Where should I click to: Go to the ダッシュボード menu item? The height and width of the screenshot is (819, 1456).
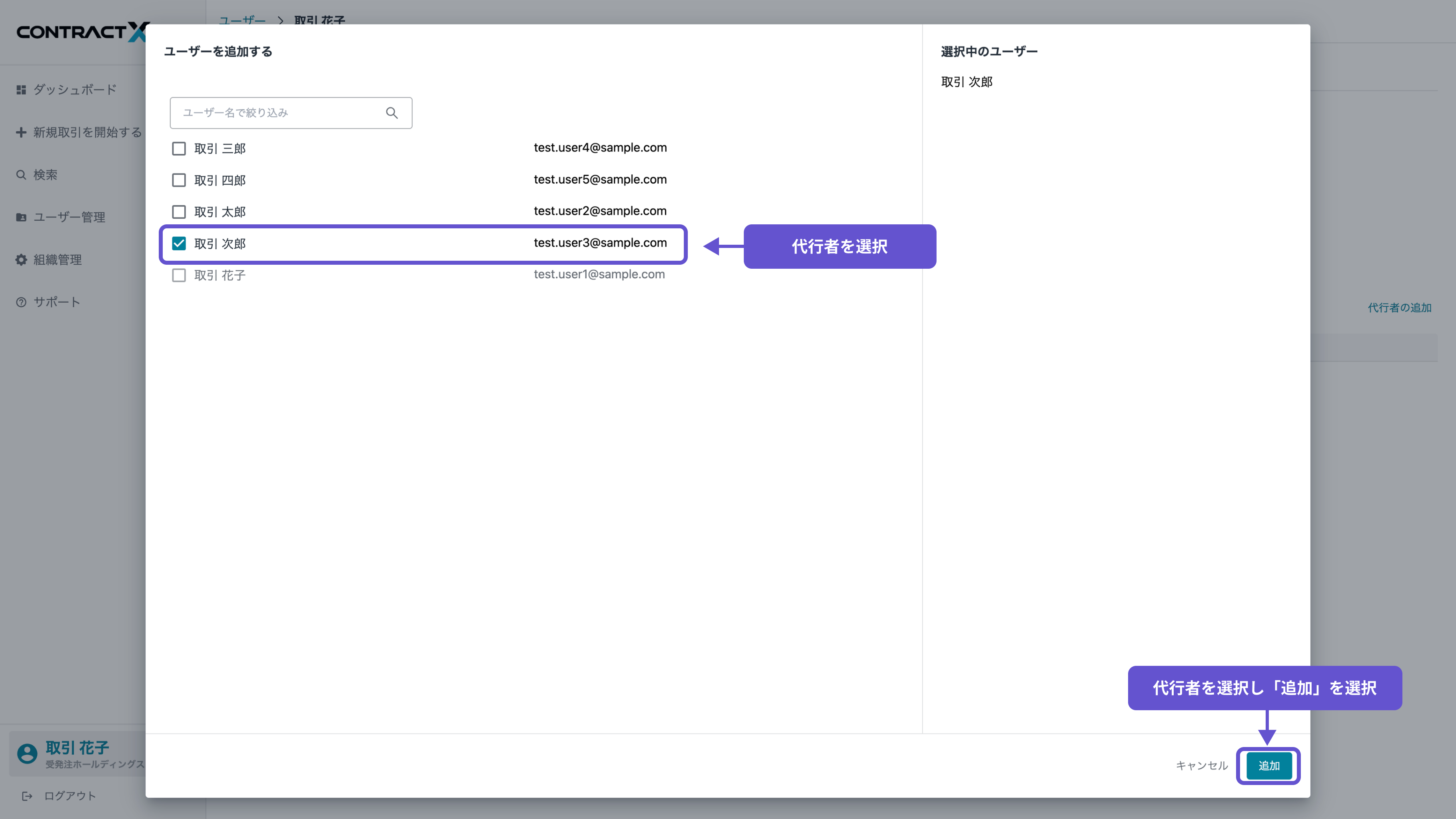75,90
